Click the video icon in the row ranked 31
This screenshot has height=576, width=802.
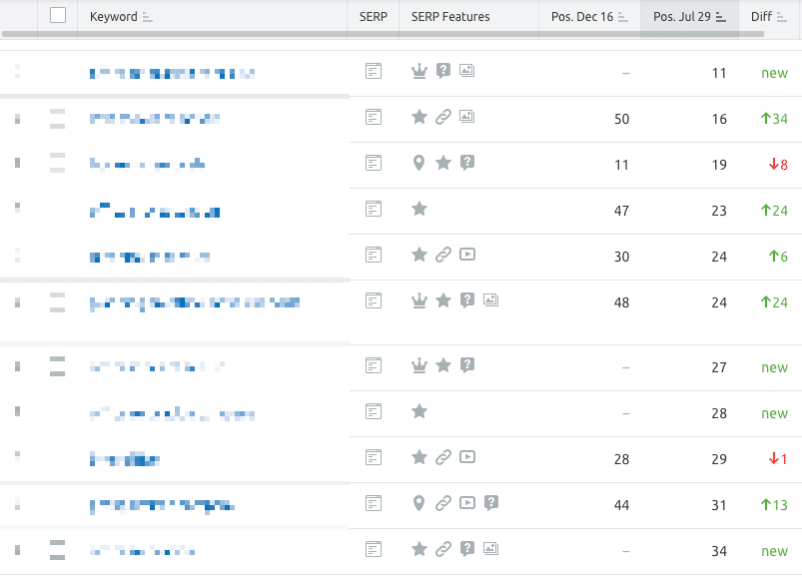pos(467,503)
